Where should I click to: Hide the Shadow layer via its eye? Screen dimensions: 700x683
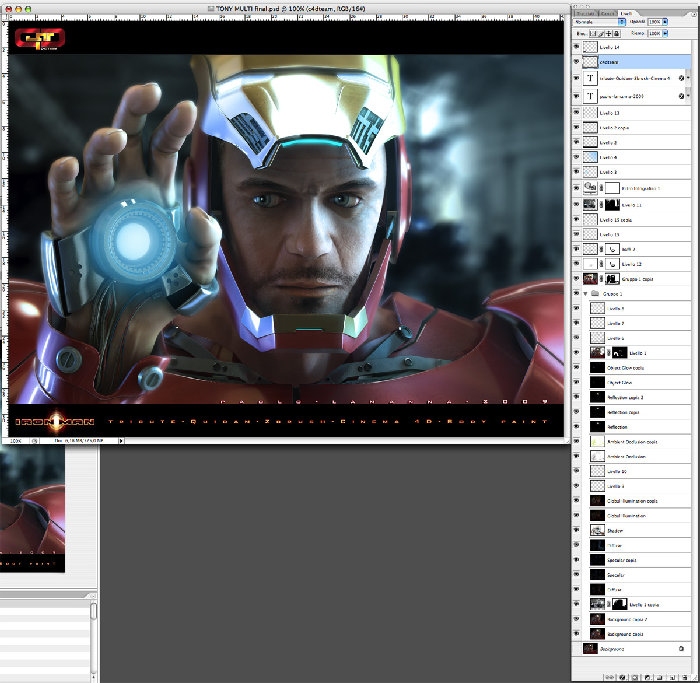point(576,530)
